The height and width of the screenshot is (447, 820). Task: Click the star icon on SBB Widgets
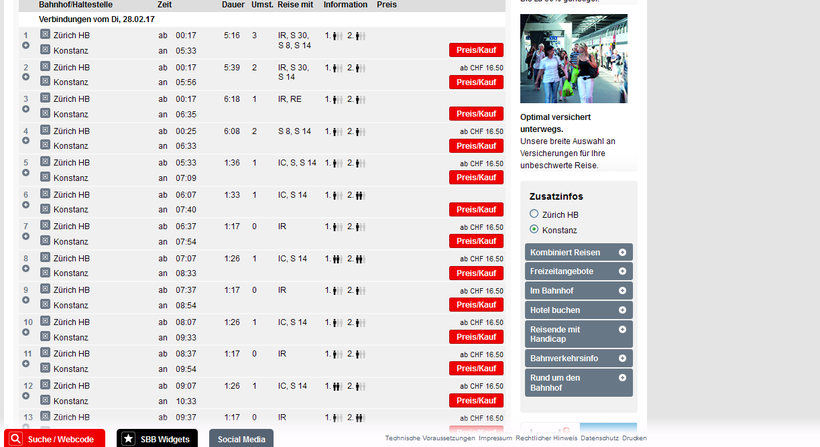pos(128,439)
